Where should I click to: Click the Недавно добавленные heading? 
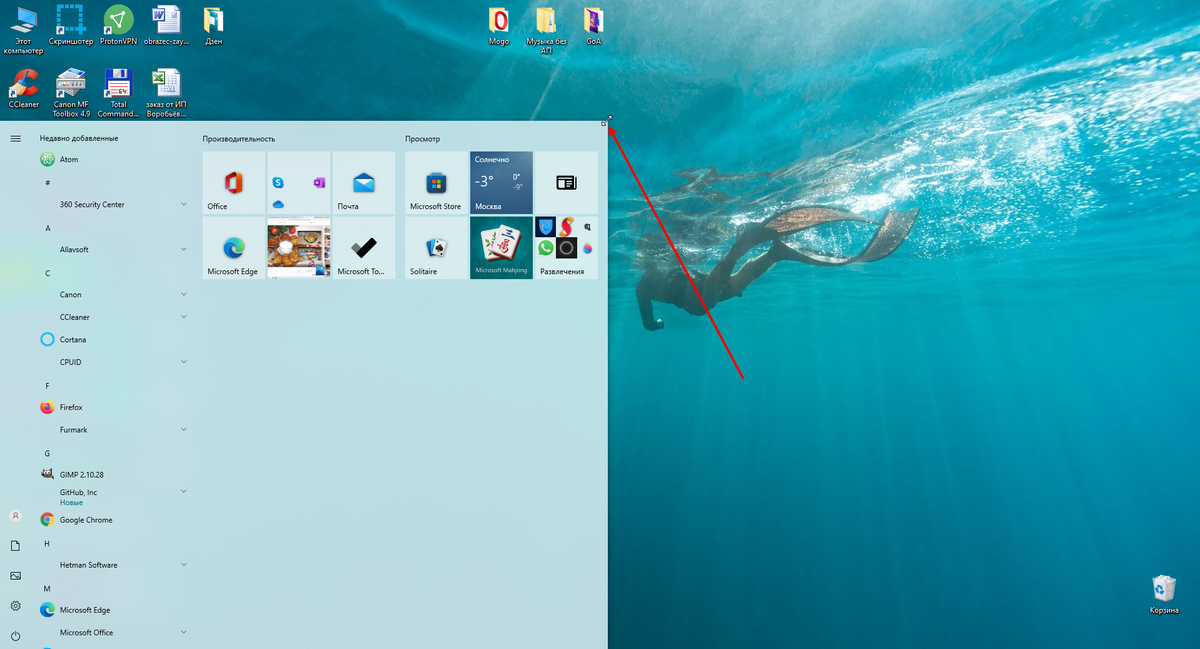point(79,138)
